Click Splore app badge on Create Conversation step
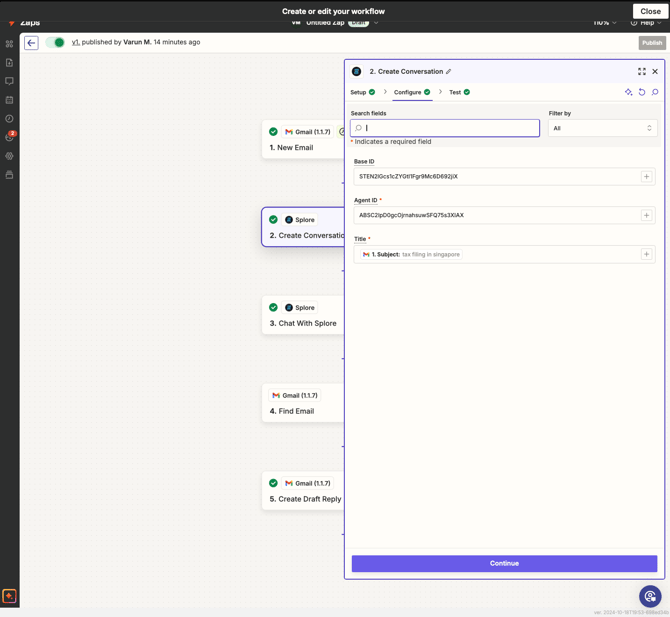670x617 pixels. click(x=300, y=220)
